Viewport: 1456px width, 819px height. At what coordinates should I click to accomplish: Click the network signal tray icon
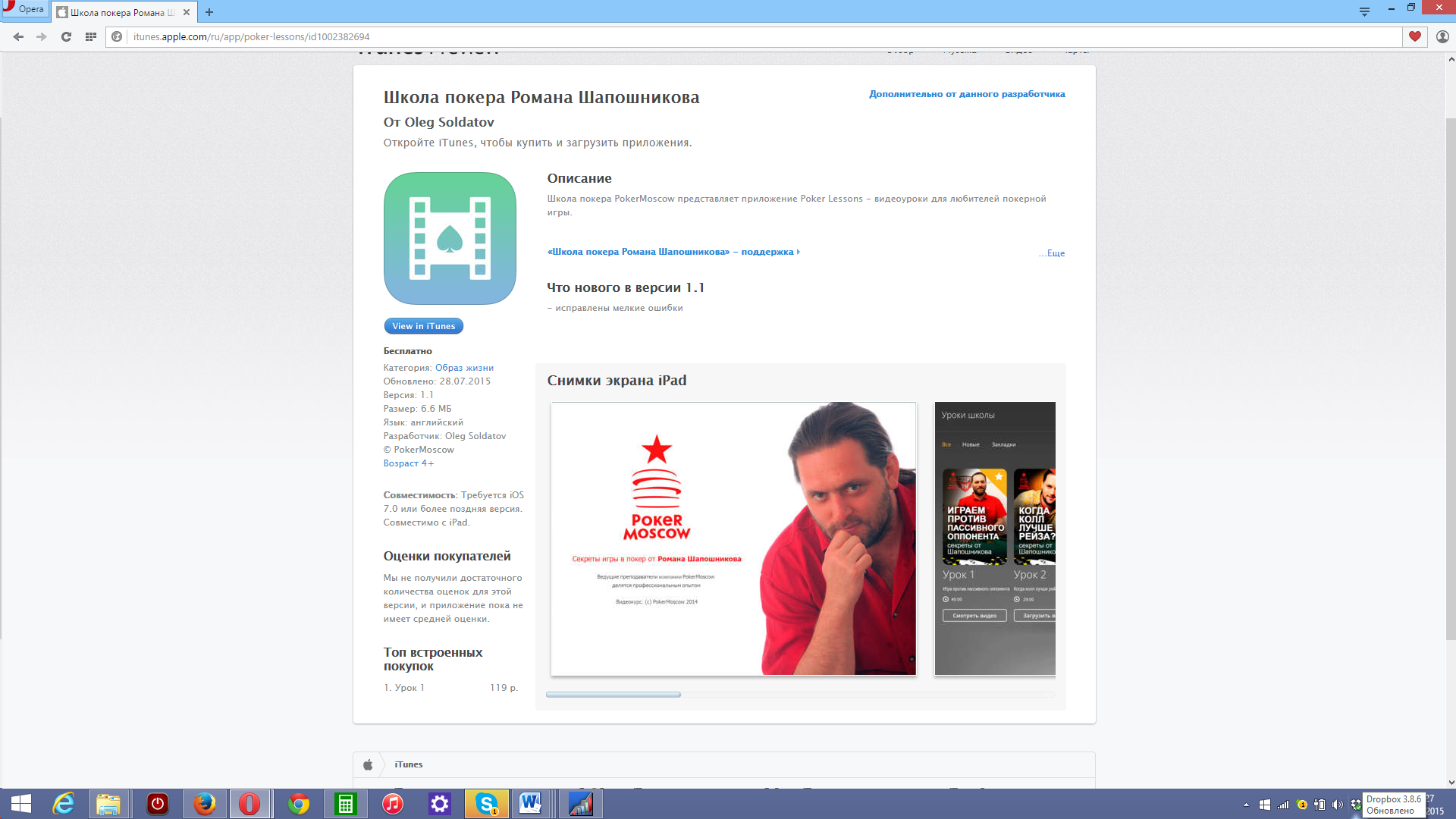(x=1283, y=805)
